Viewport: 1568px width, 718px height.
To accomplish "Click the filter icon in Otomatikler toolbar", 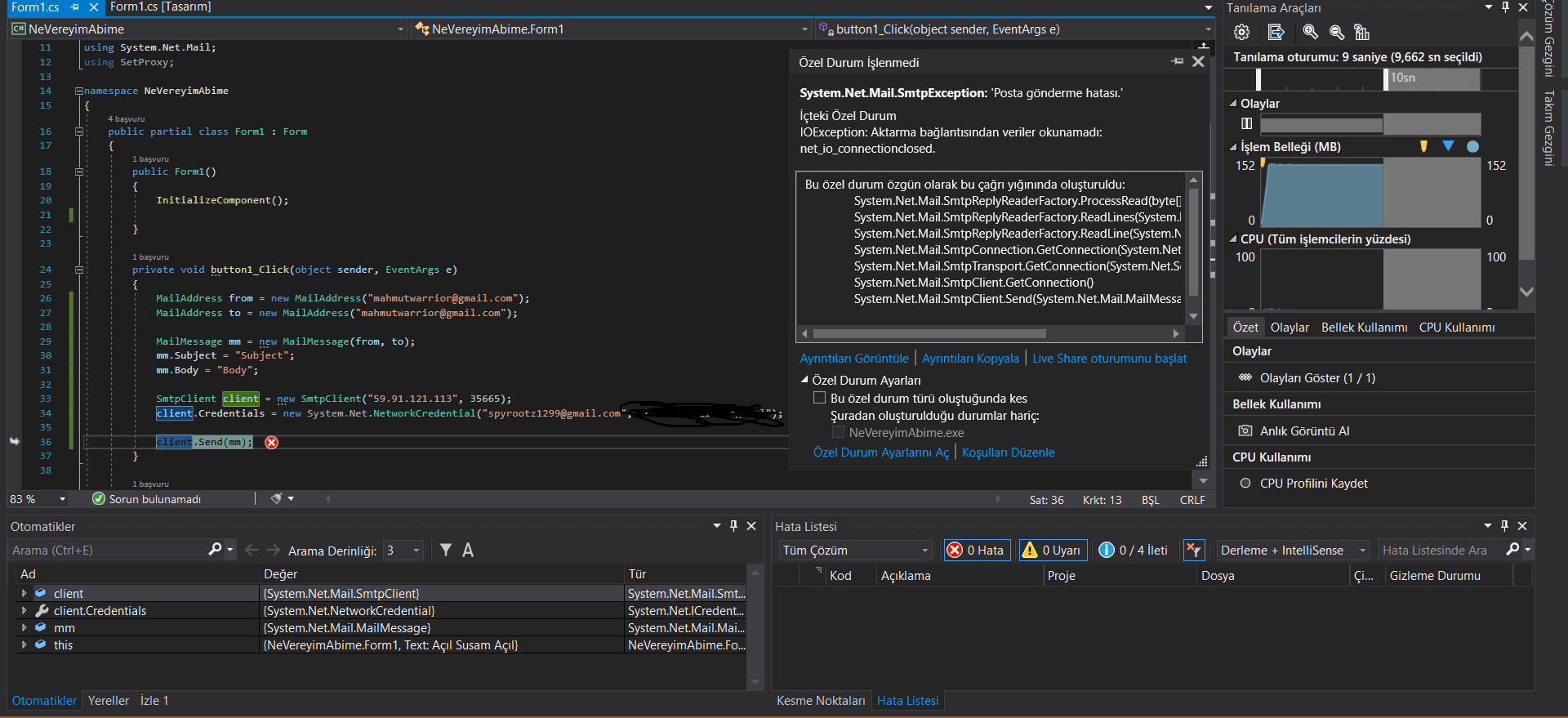I will 446,550.
